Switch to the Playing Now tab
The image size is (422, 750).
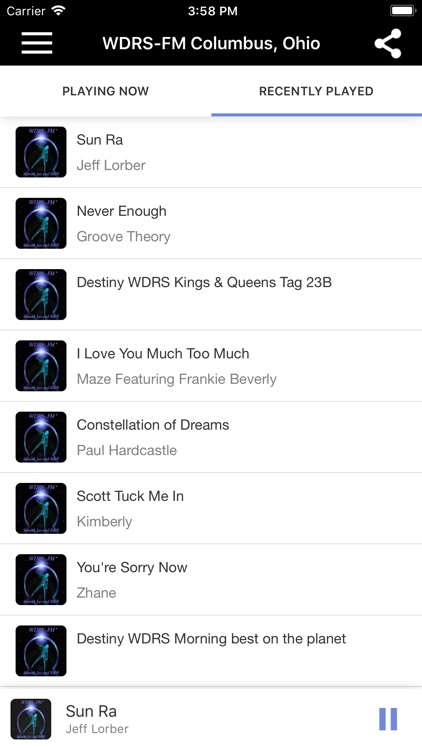(106, 91)
